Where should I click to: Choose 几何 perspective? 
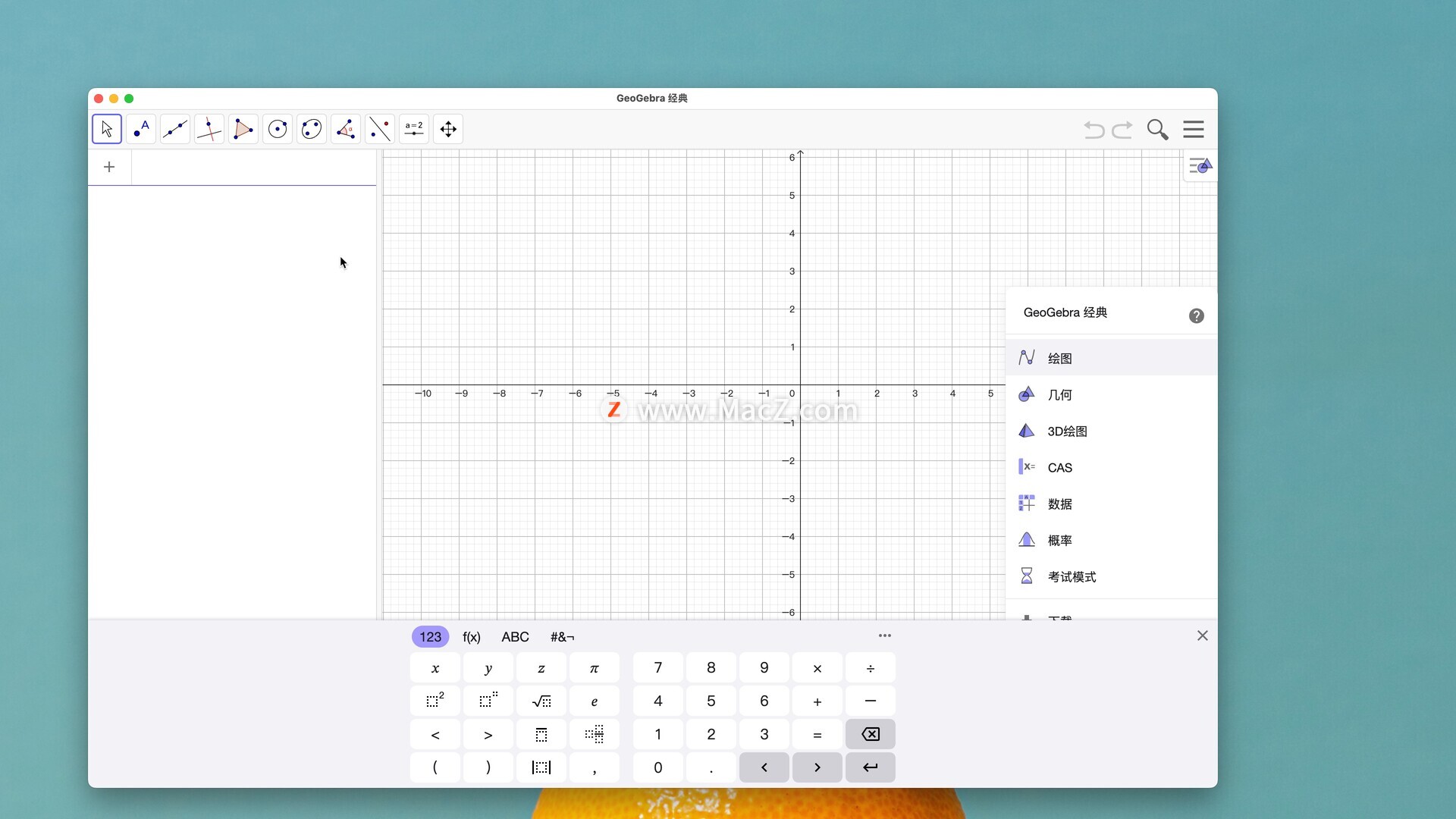click(1112, 394)
